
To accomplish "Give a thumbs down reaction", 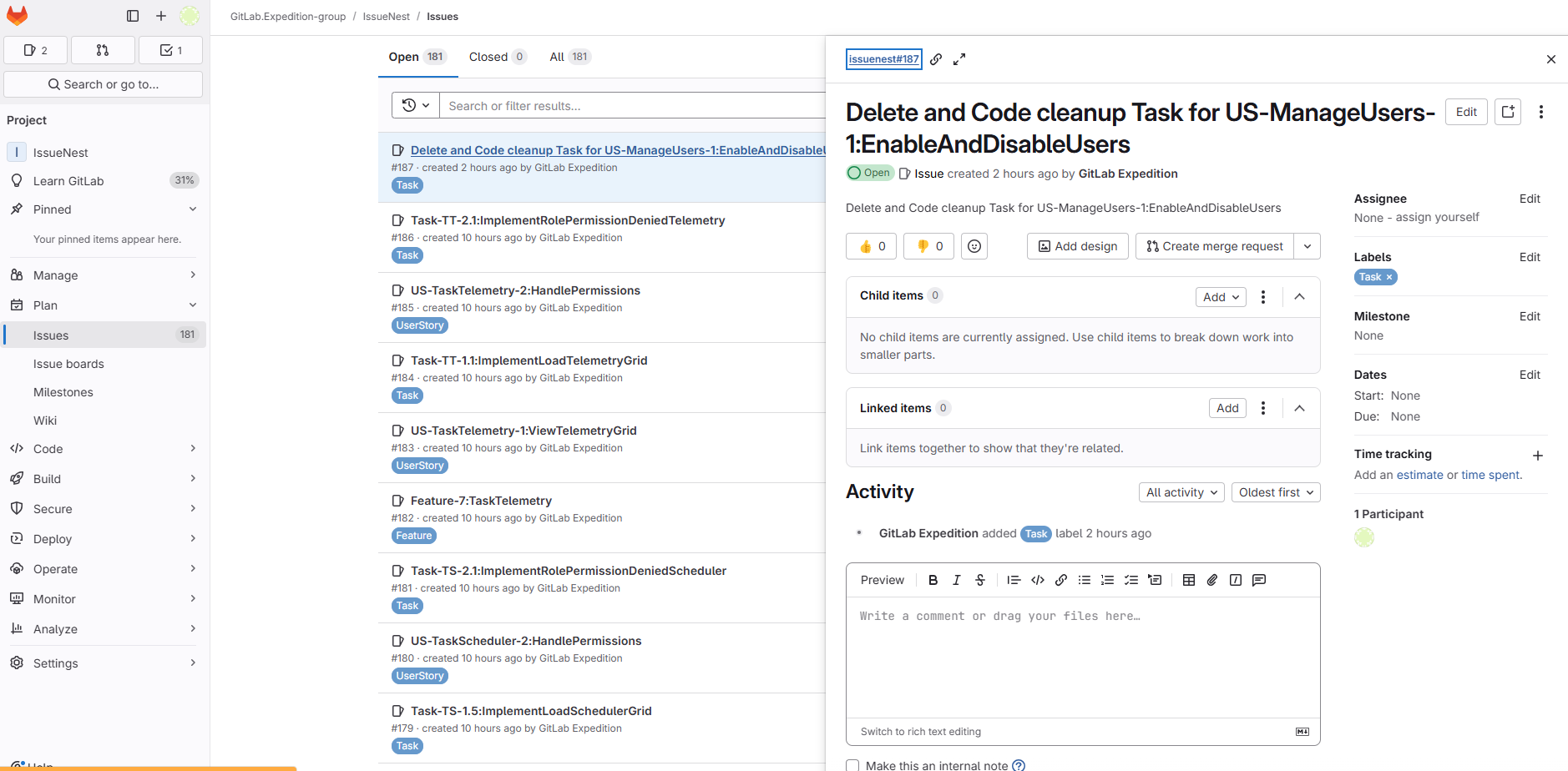I will [929, 246].
